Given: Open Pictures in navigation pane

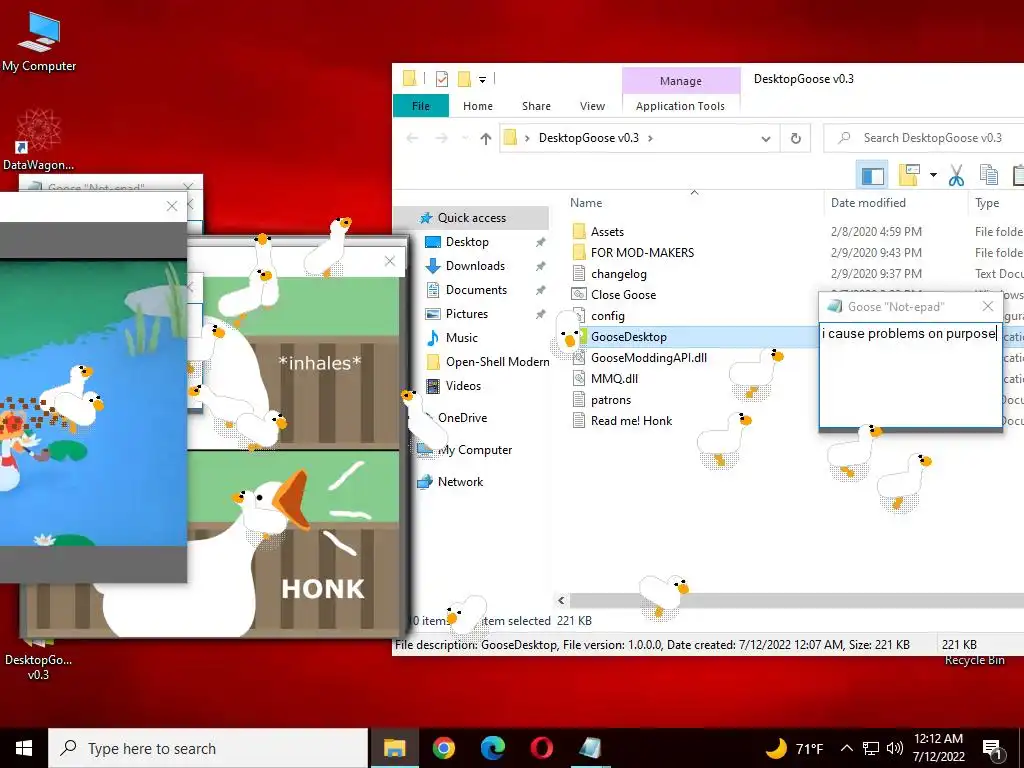Looking at the screenshot, I should click(466, 314).
